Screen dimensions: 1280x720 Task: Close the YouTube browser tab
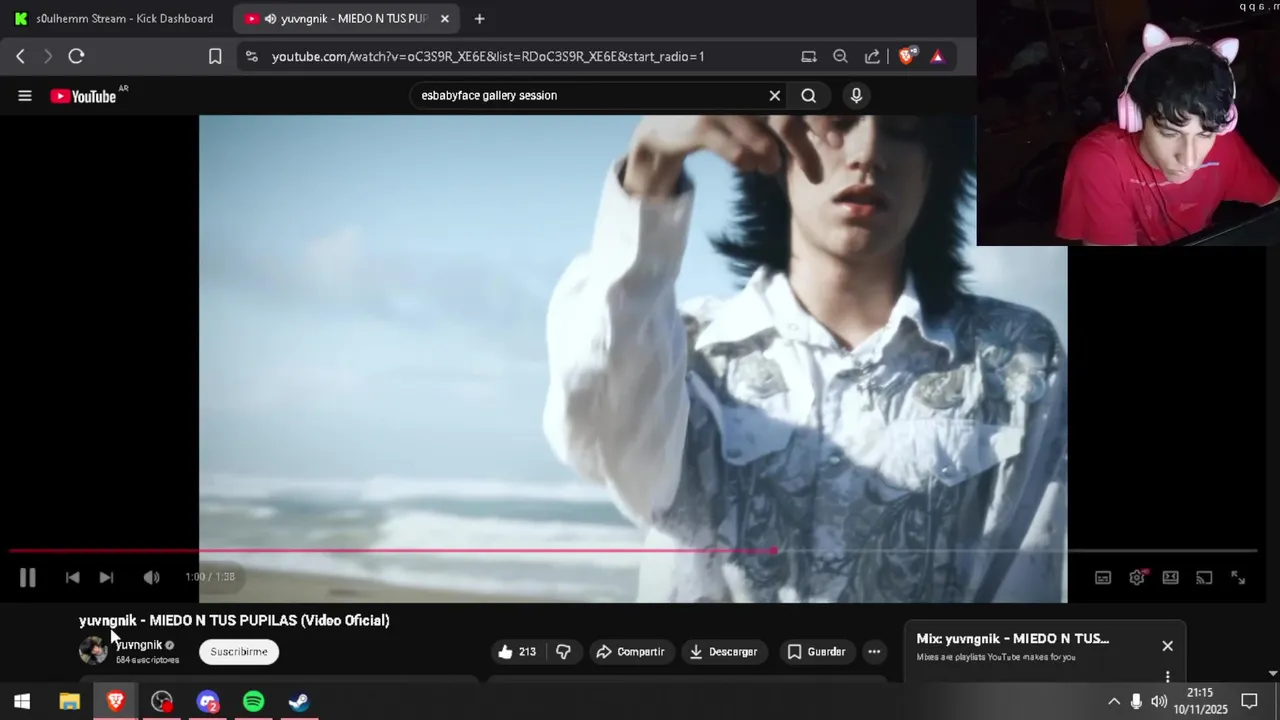(x=445, y=18)
